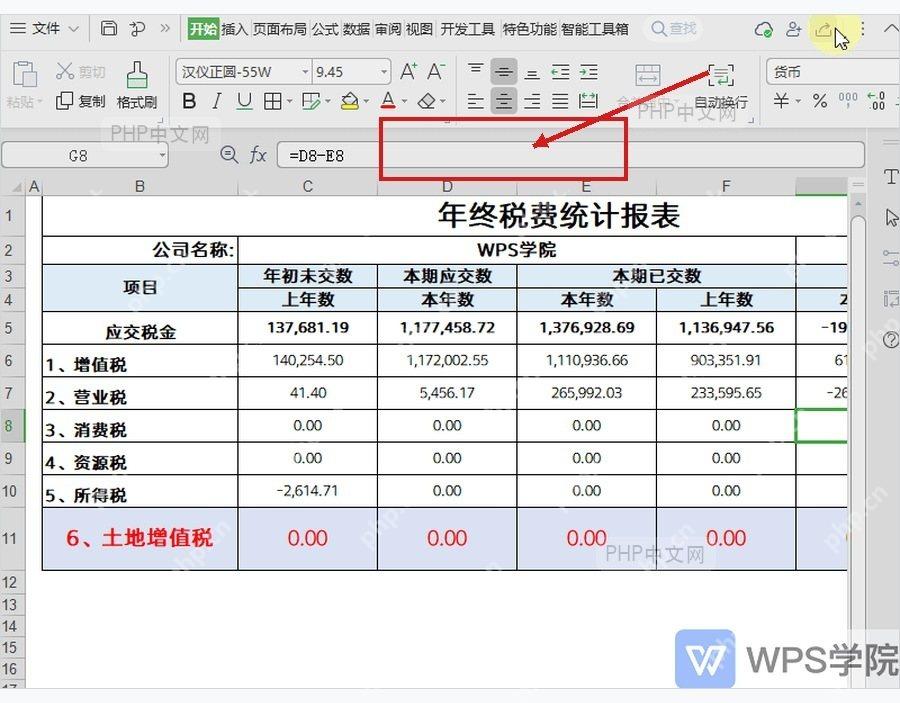Toggle bold formatting

coord(189,102)
